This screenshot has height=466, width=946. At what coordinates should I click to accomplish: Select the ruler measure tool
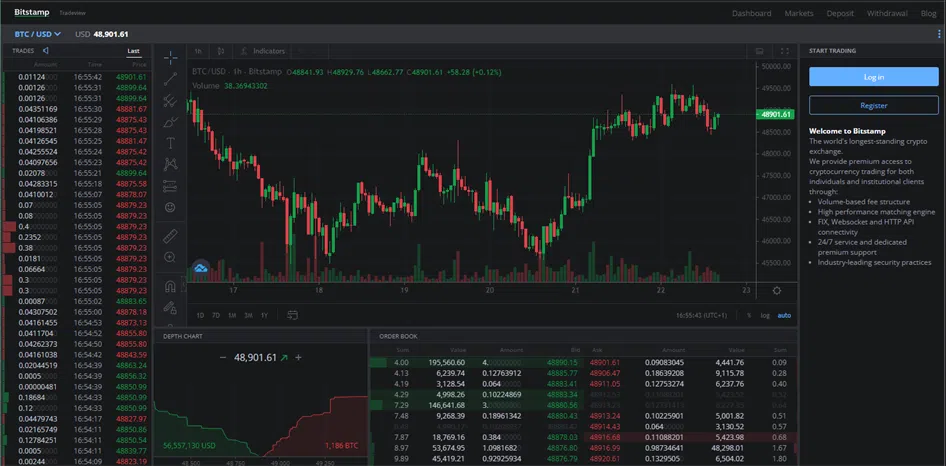click(171, 236)
